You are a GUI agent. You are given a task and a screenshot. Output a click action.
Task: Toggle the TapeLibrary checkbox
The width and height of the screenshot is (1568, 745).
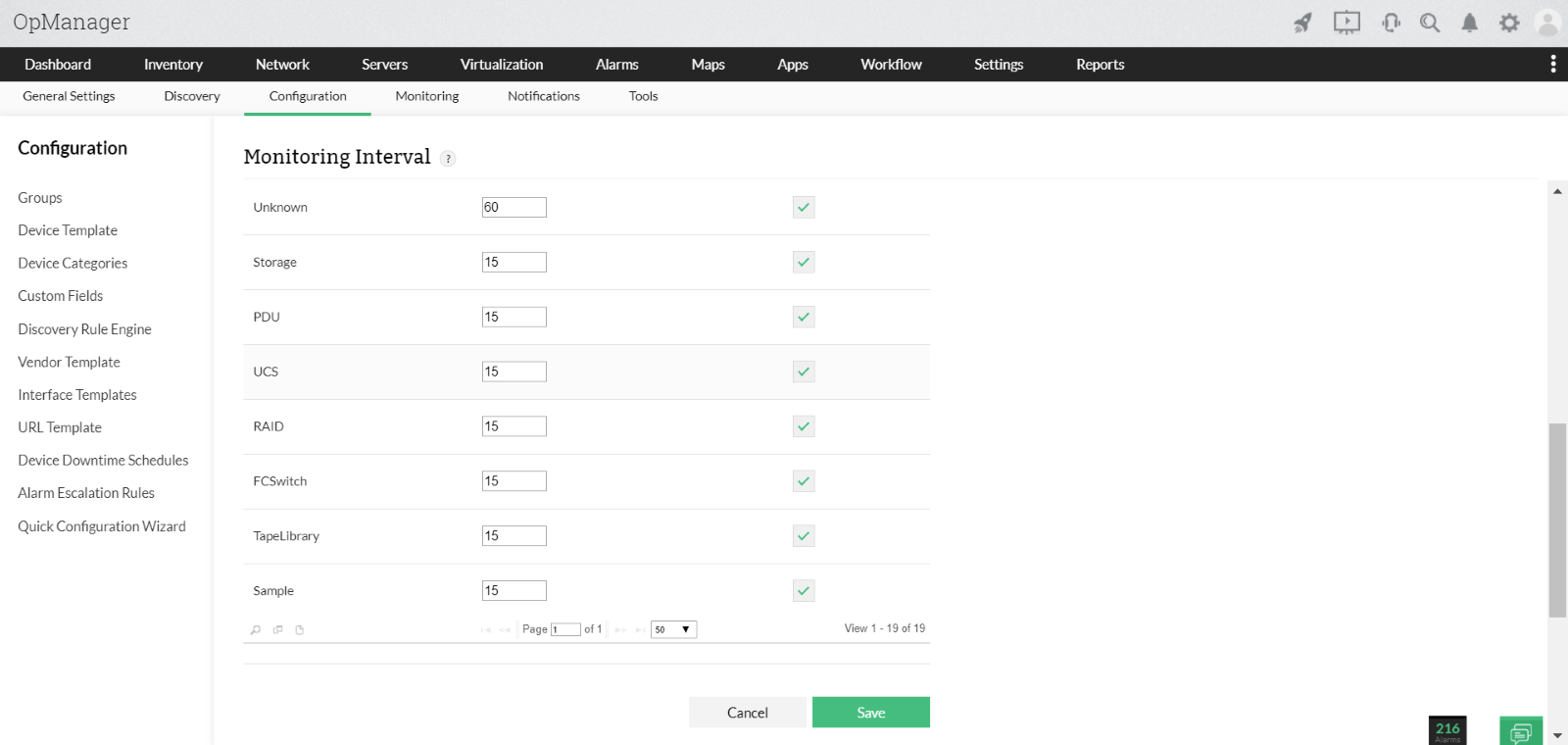tap(804, 536)
